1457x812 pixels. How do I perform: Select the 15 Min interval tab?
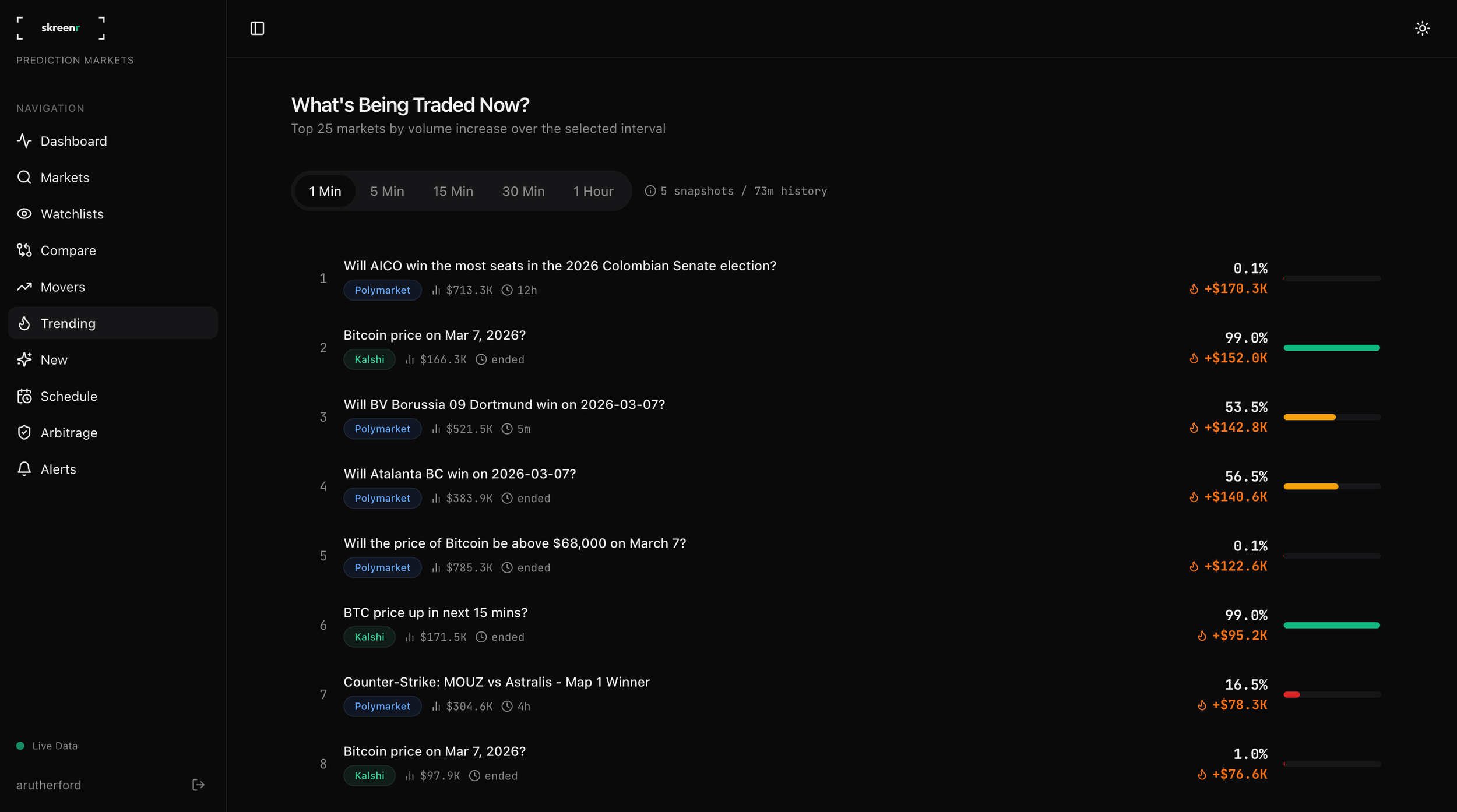click(453, 191)
